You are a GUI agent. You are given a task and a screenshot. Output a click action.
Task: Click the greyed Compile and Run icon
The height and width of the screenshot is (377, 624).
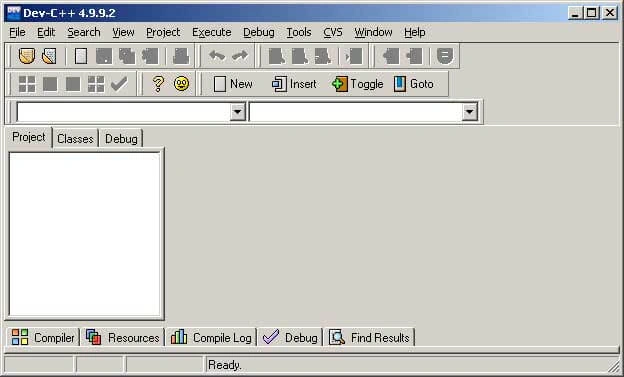73,84
